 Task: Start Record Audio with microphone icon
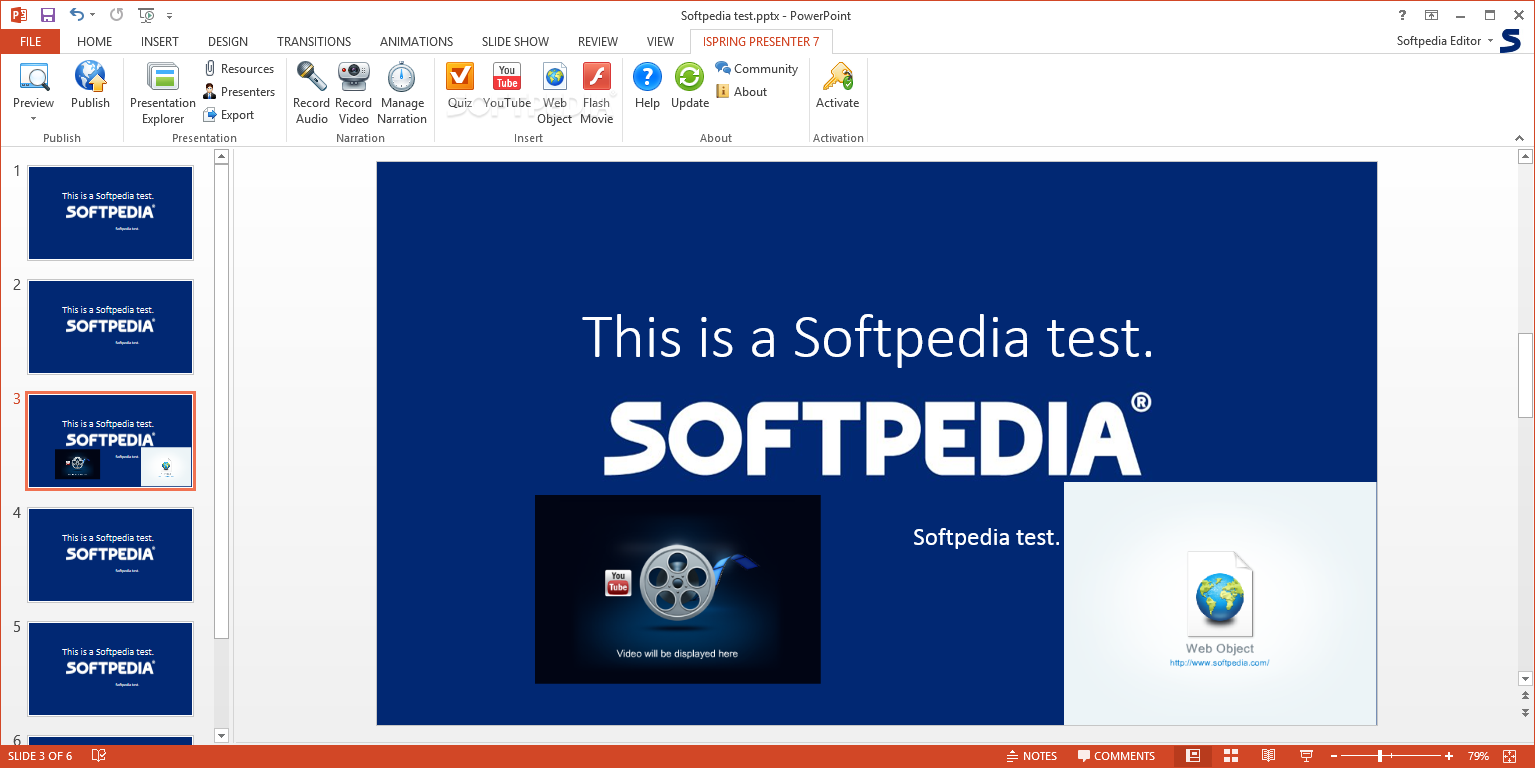tap(311, 78)
